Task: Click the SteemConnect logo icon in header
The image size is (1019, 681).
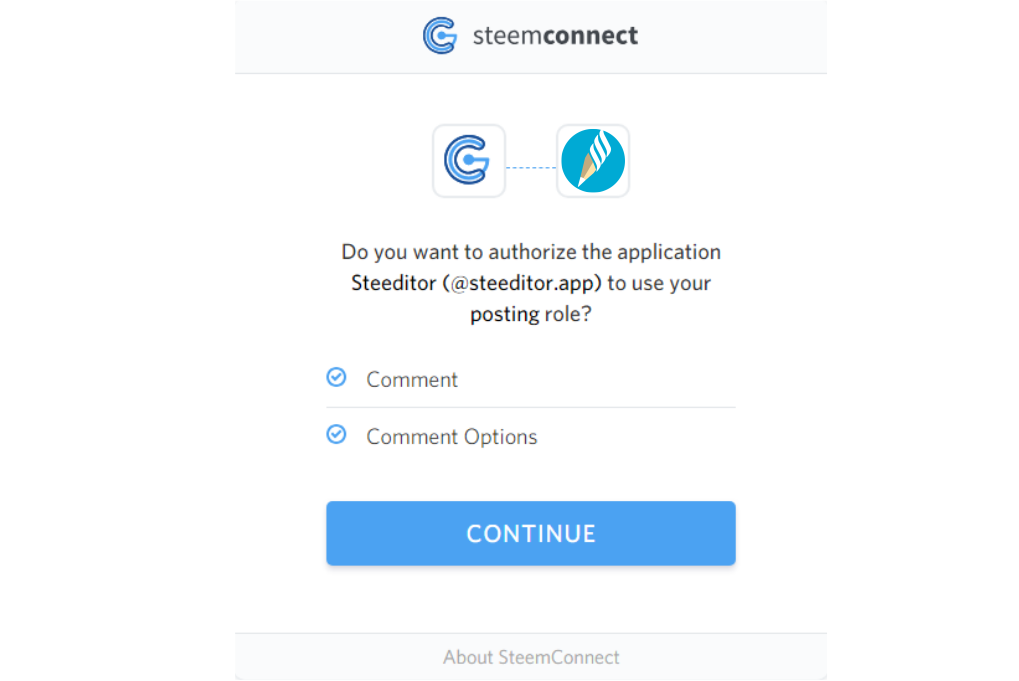Action: pos(440,36)
